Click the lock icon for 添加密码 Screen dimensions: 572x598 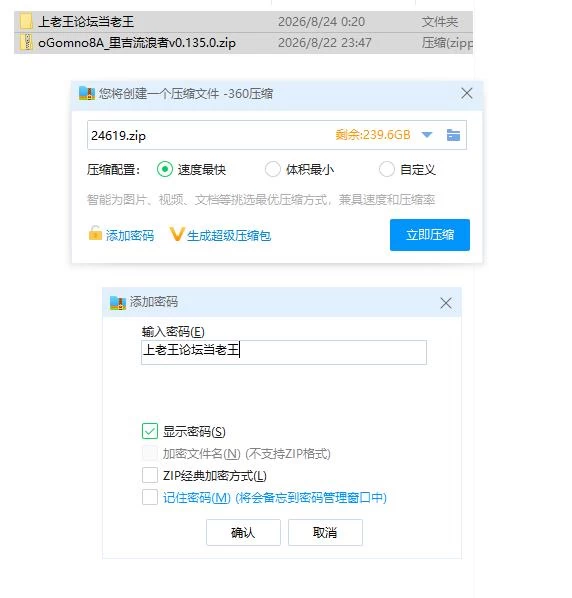95,233
